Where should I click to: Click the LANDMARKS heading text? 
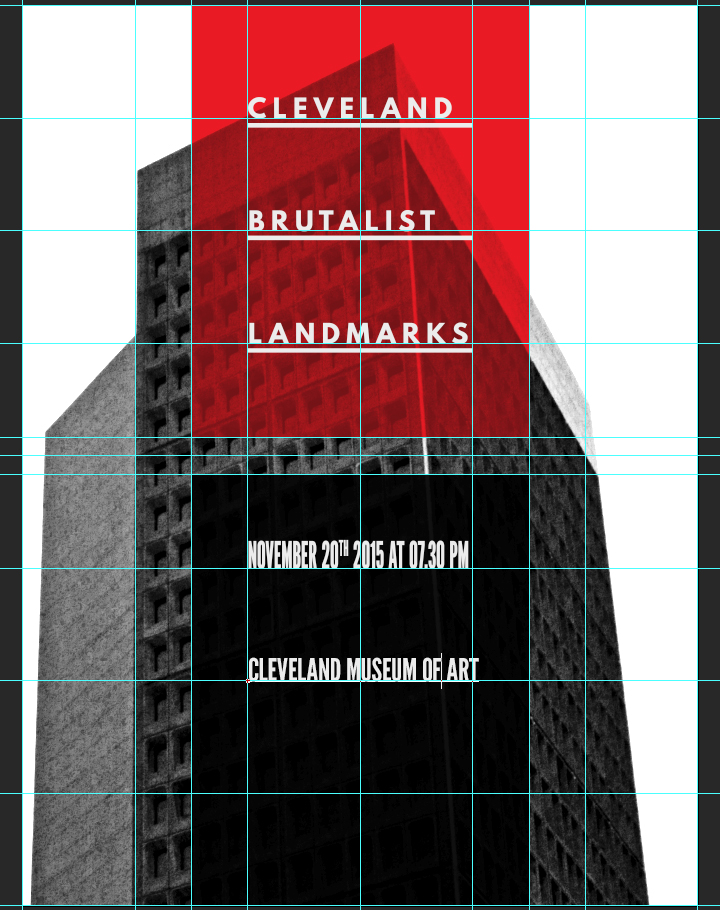359,333
